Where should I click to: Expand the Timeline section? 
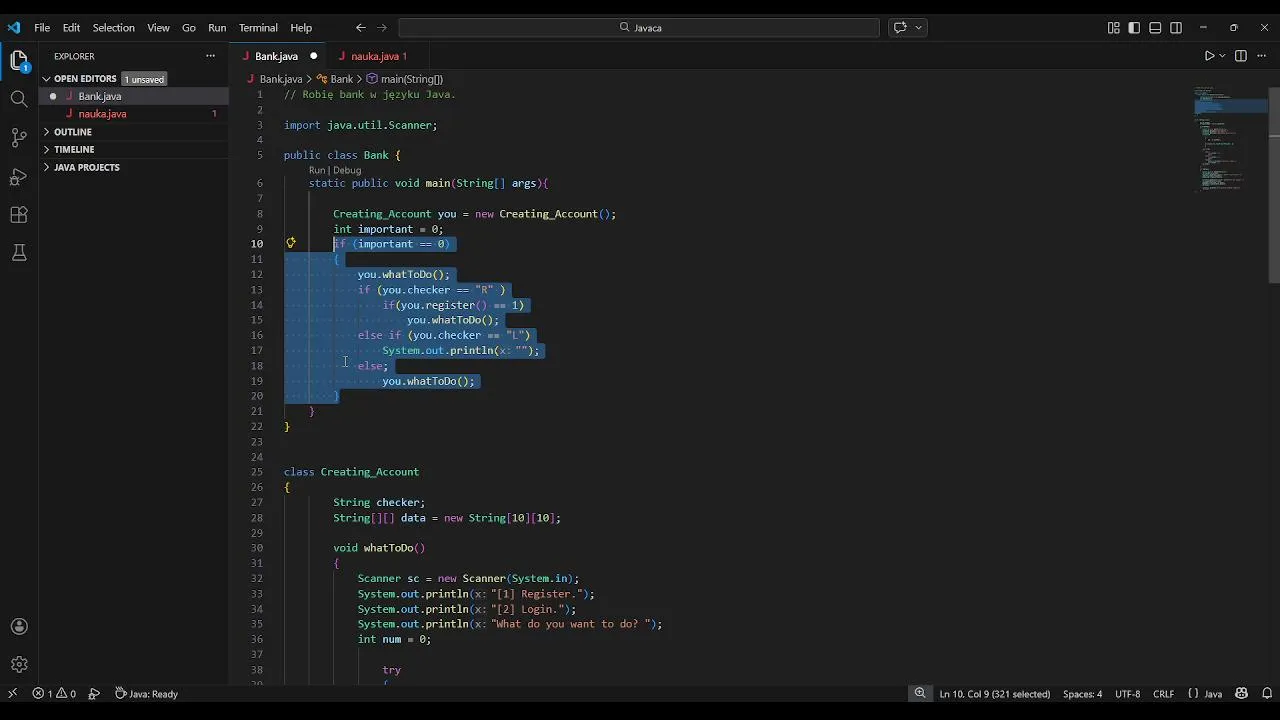tap(74, 149)
